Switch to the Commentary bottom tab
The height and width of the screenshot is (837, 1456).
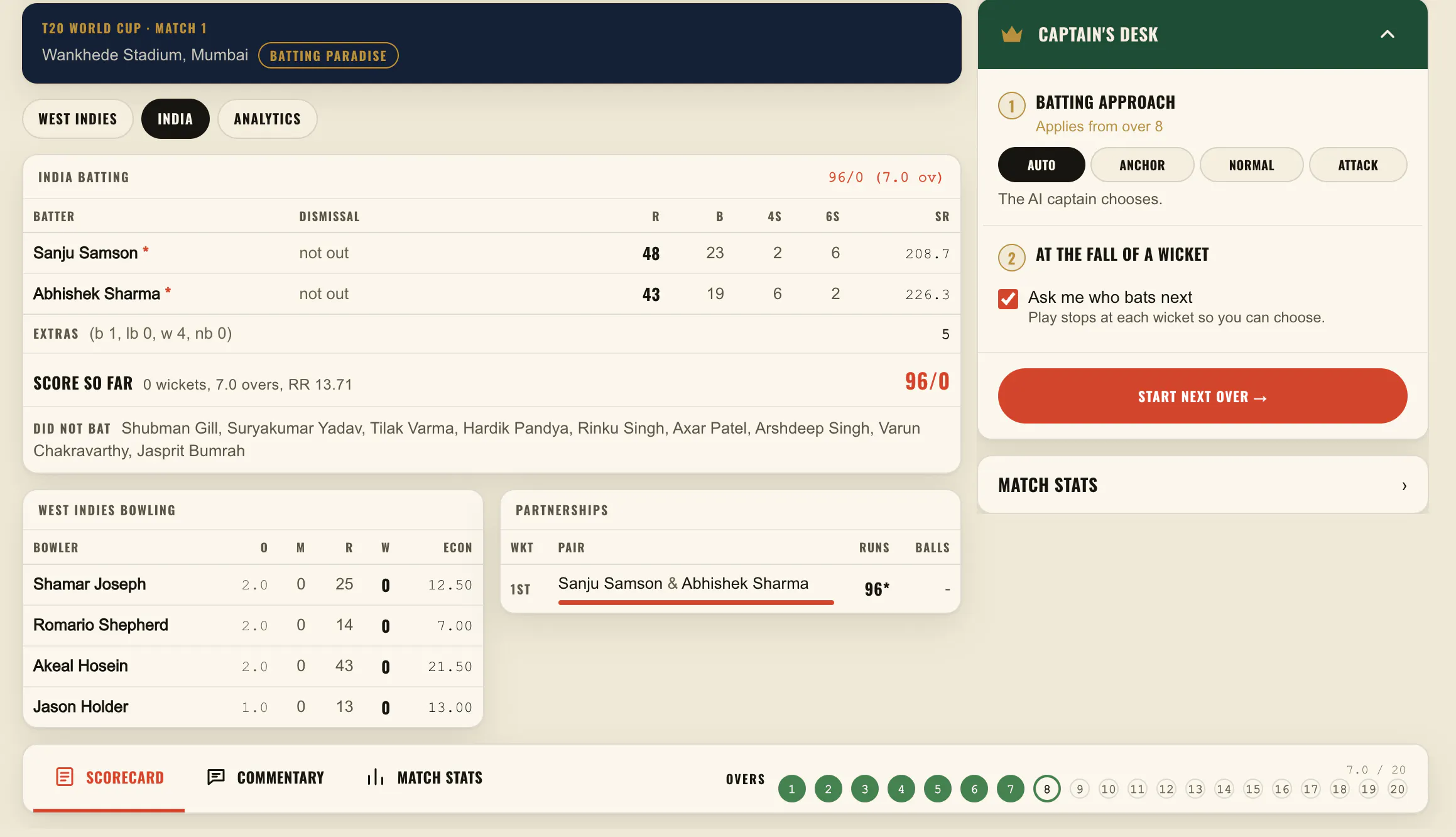coord(266,778)
